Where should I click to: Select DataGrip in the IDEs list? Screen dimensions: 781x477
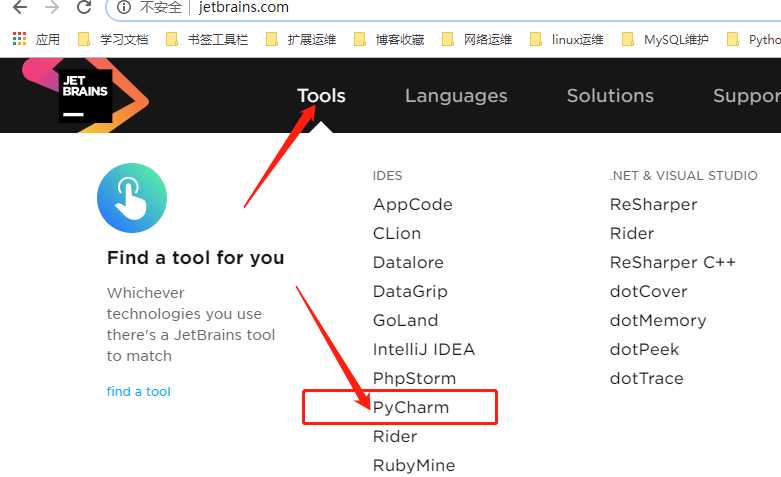pos(410,292)
